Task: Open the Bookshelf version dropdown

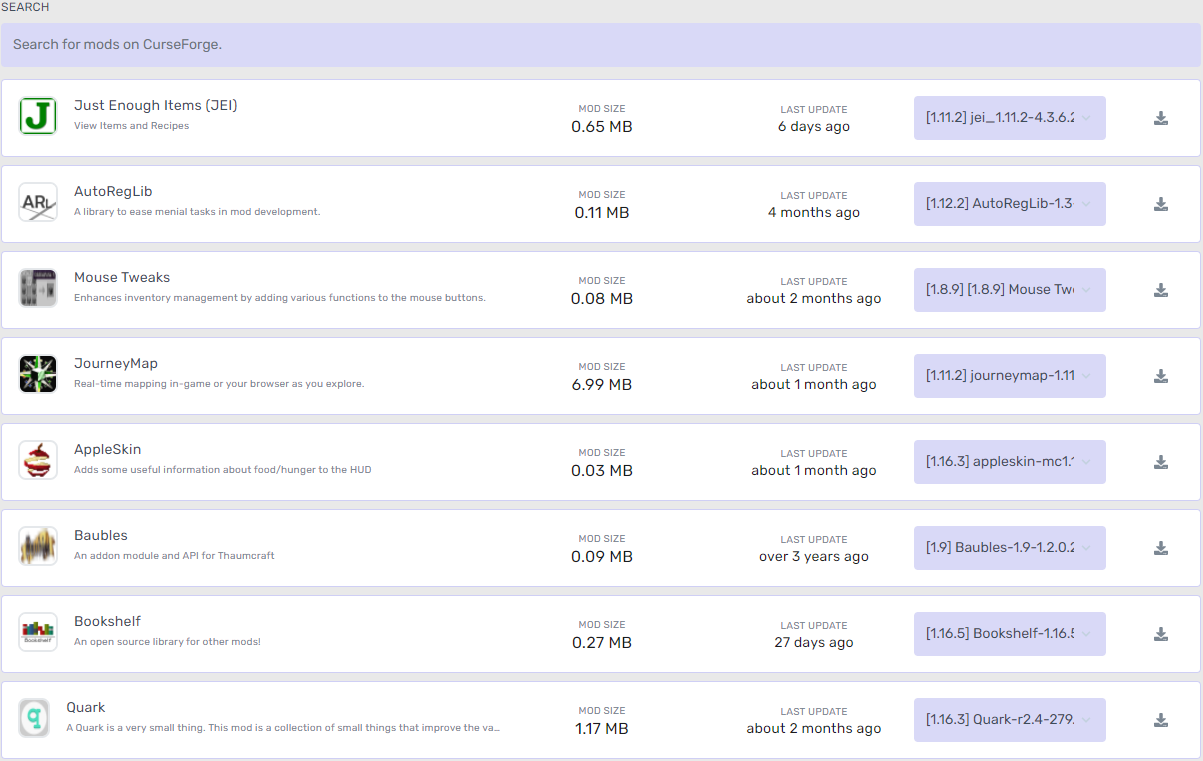Action: 1010,634
